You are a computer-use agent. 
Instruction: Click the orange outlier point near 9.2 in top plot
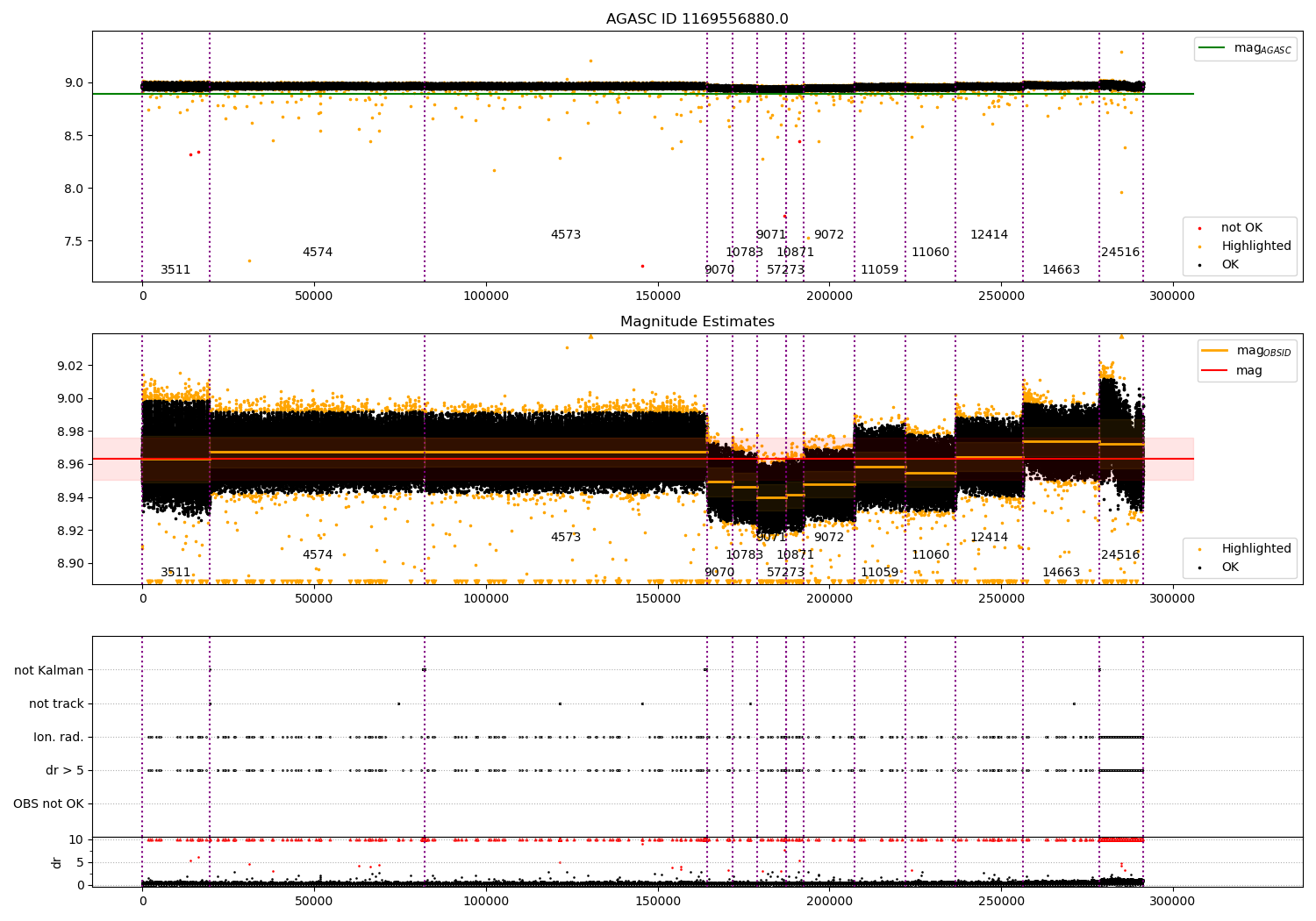point(590,61)
